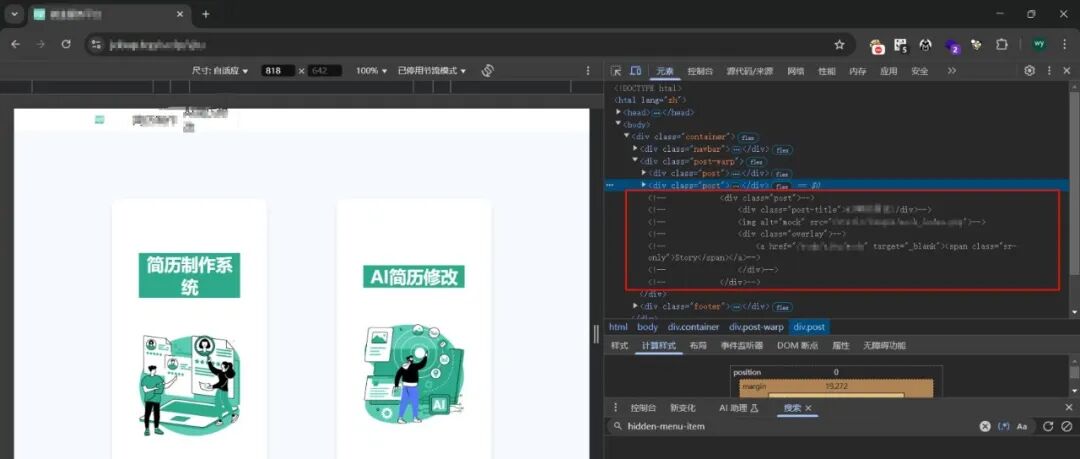
Task: Expand the head element node
Action: click(619, 112)
